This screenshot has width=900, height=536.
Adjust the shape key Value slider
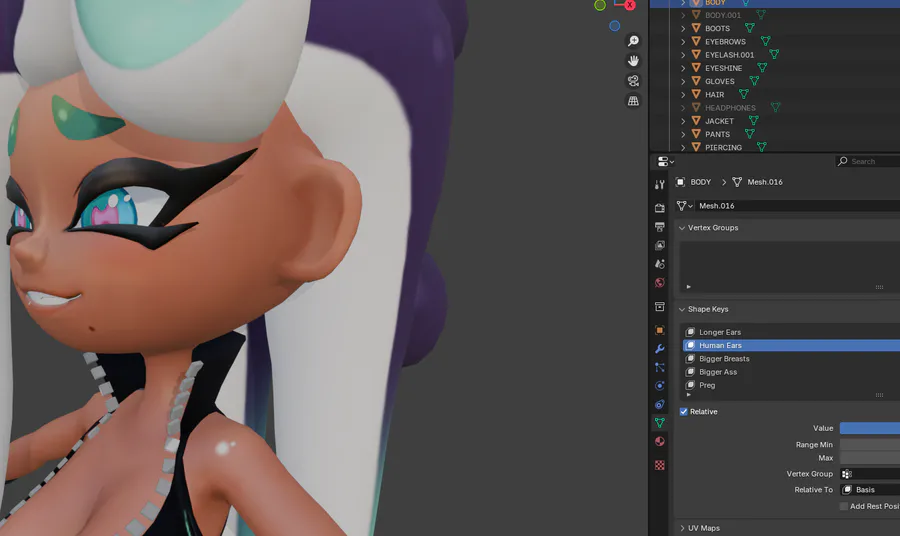tap(870, 428)
